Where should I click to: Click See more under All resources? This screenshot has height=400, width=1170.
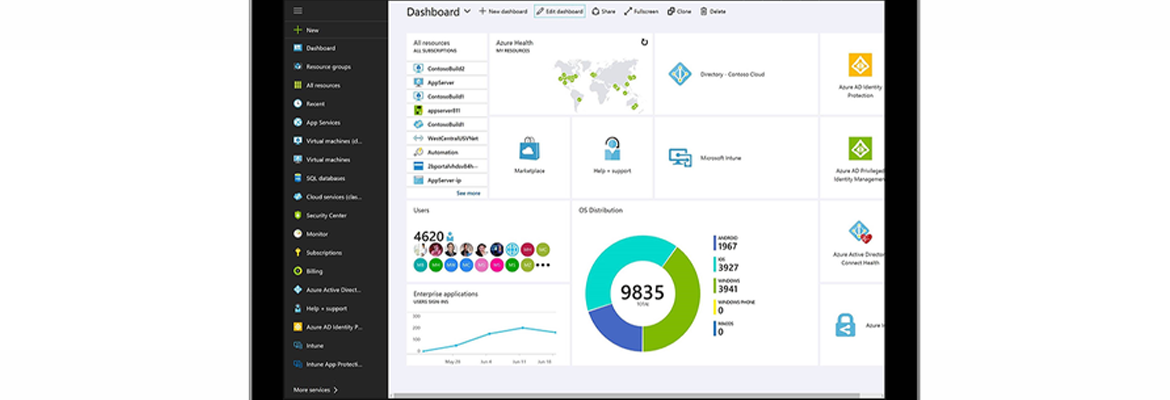469,193
